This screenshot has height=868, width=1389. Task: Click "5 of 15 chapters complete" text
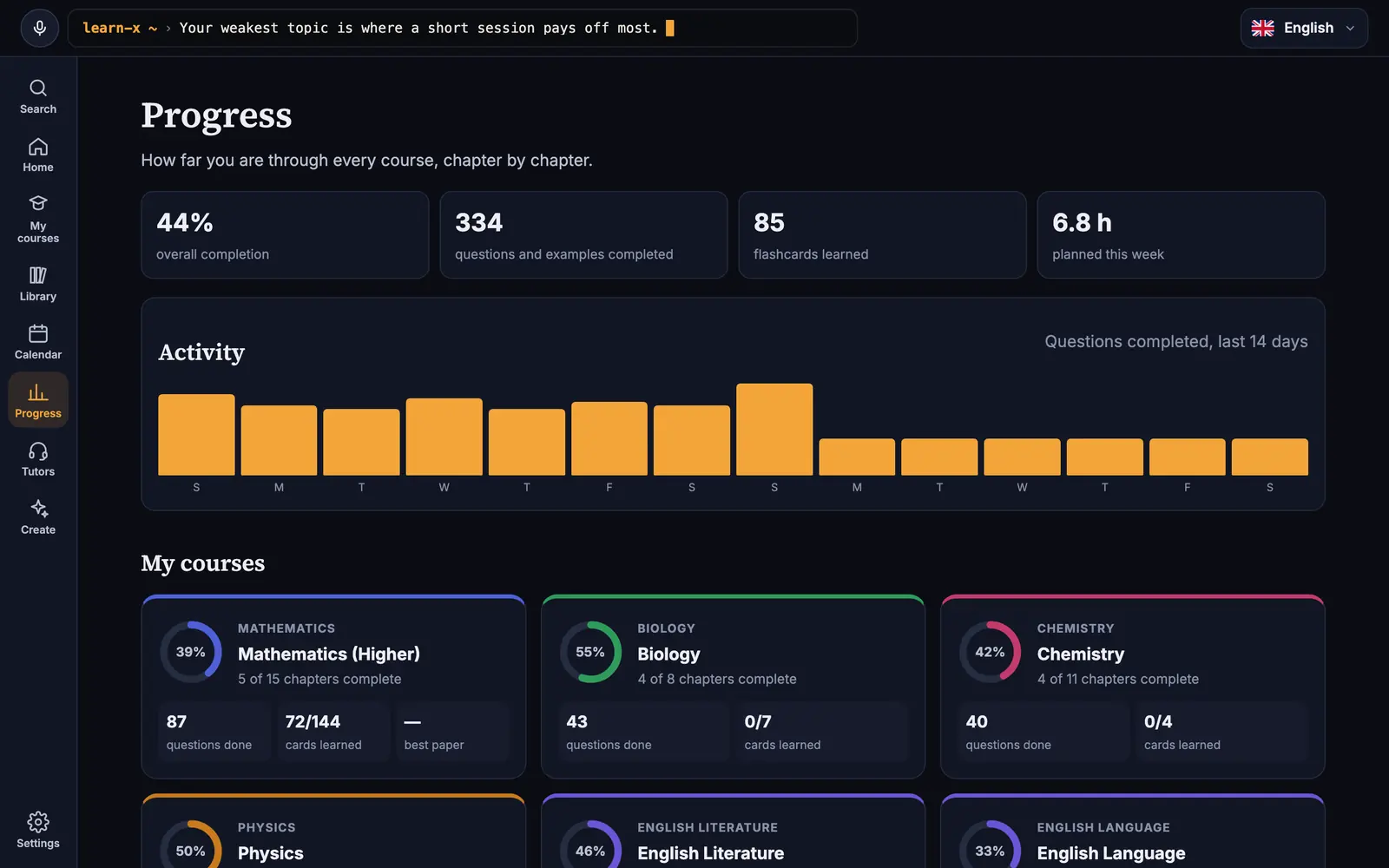tap(319, 679)
